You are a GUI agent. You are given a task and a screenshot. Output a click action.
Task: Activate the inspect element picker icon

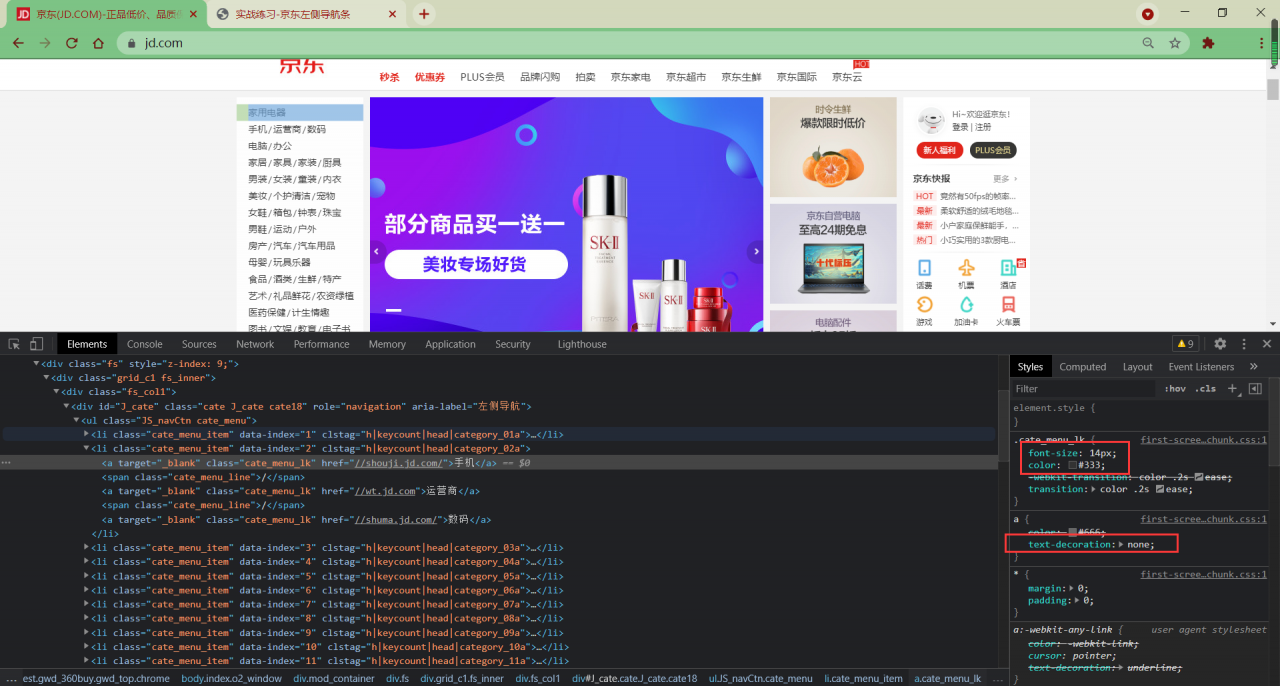pos(14,344)
